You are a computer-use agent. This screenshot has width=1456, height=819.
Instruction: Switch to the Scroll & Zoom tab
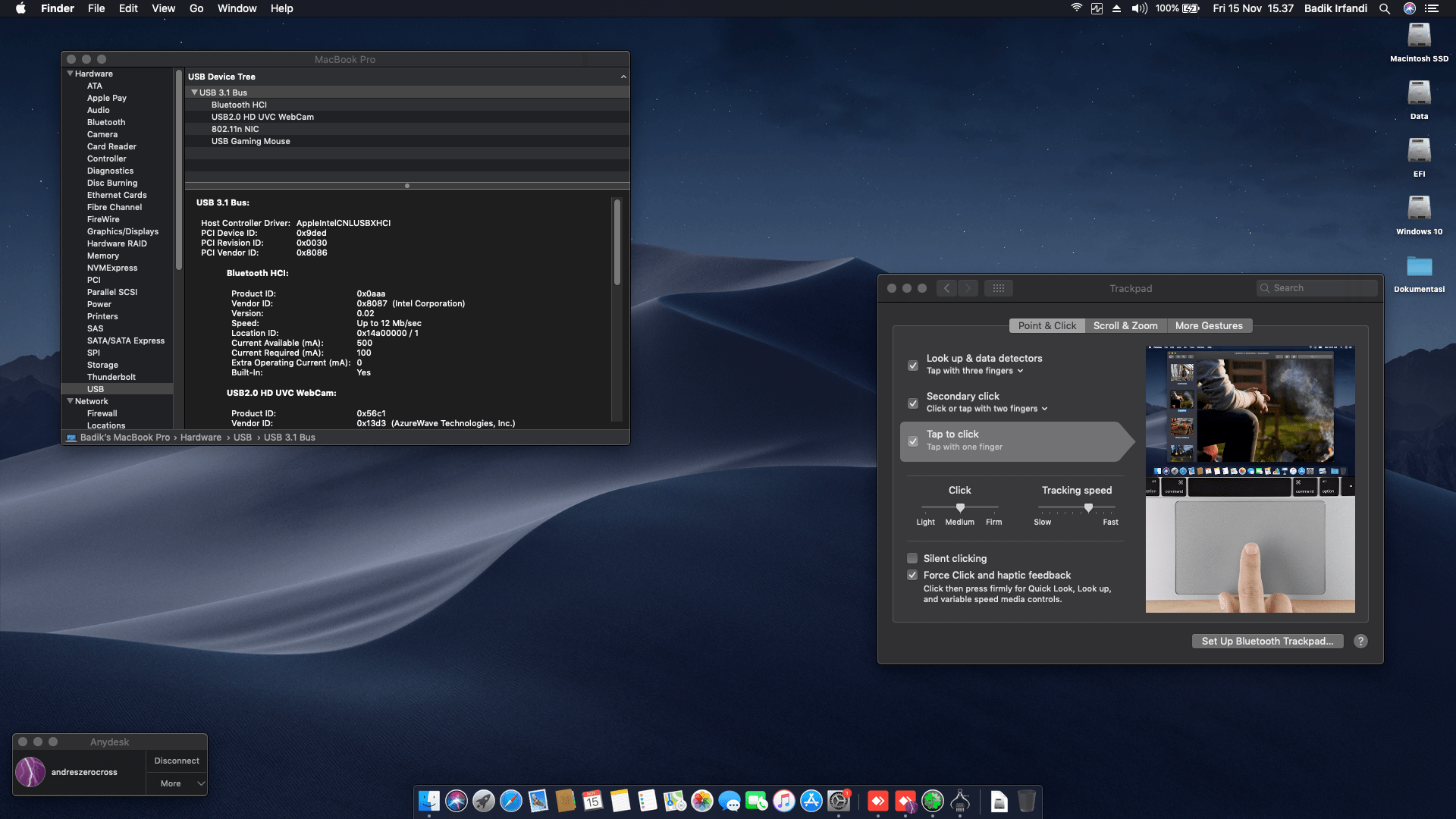click(1125, 325)
